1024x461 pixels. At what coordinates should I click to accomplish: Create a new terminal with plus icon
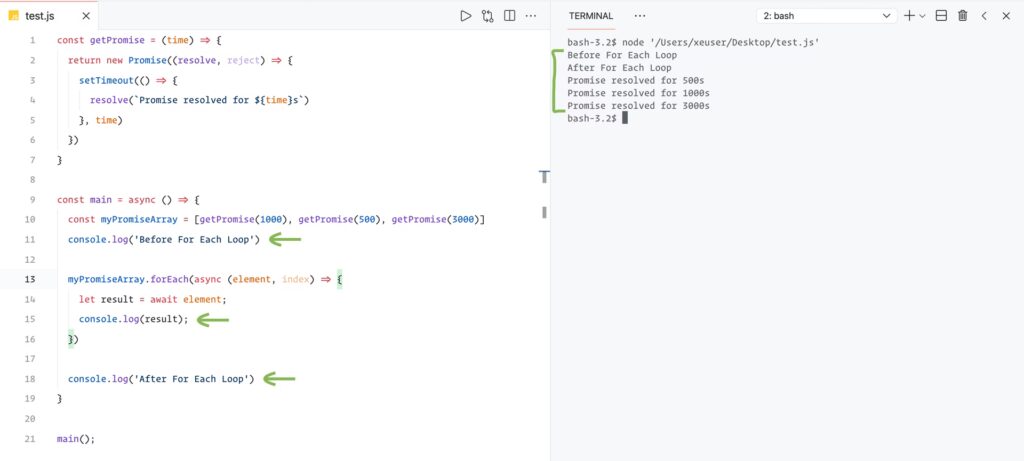pyautogui.click(x=909, y=16)
